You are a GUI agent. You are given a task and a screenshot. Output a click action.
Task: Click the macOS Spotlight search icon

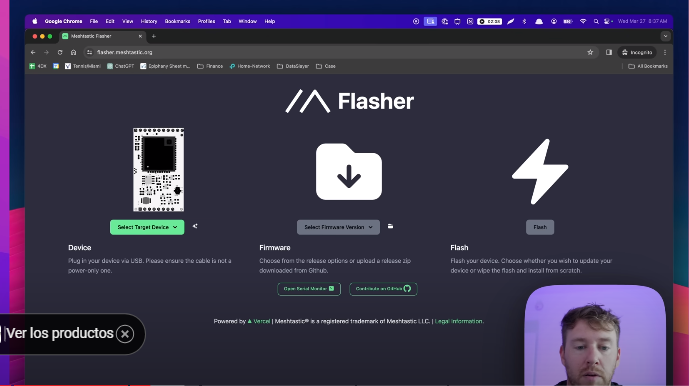(596, 21)
